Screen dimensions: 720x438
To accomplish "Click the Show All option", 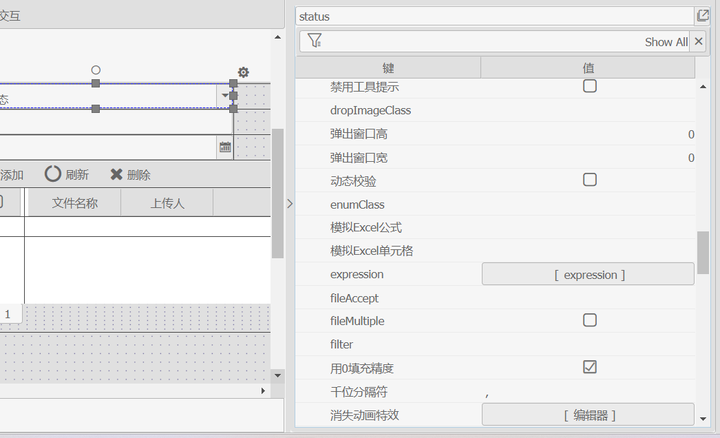I will [666, 42].
